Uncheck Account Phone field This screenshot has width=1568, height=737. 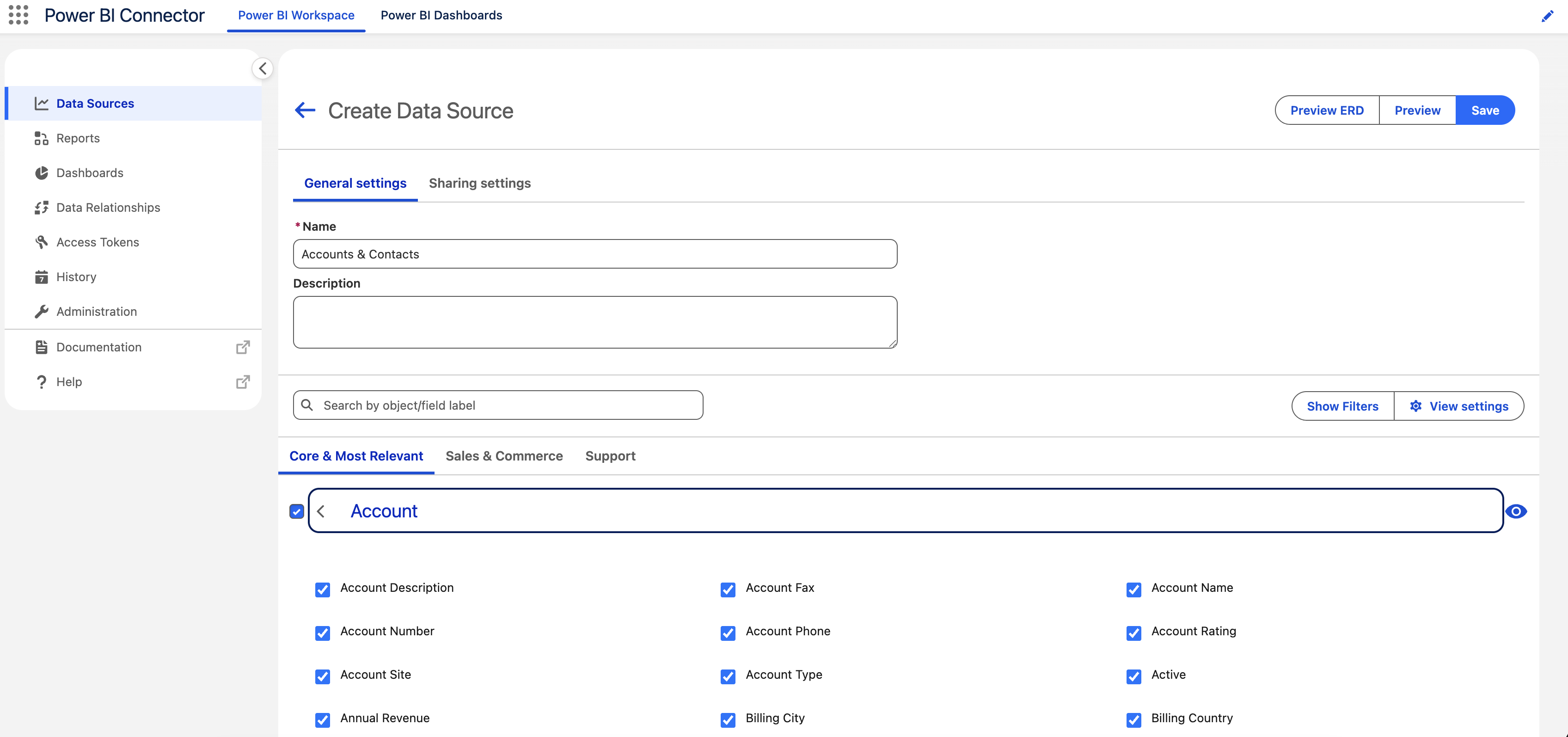[x=728, y=633]
